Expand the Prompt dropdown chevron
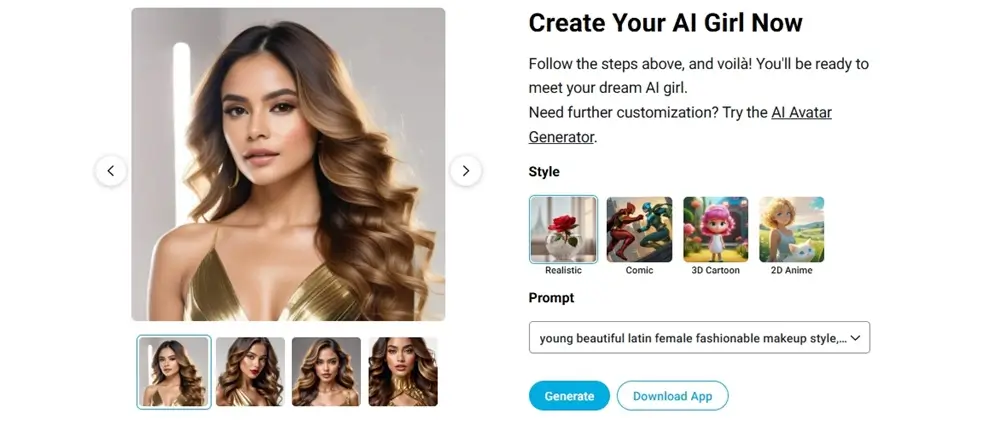The height and width of the screenshot is (425, 1000). click(856, 338)
